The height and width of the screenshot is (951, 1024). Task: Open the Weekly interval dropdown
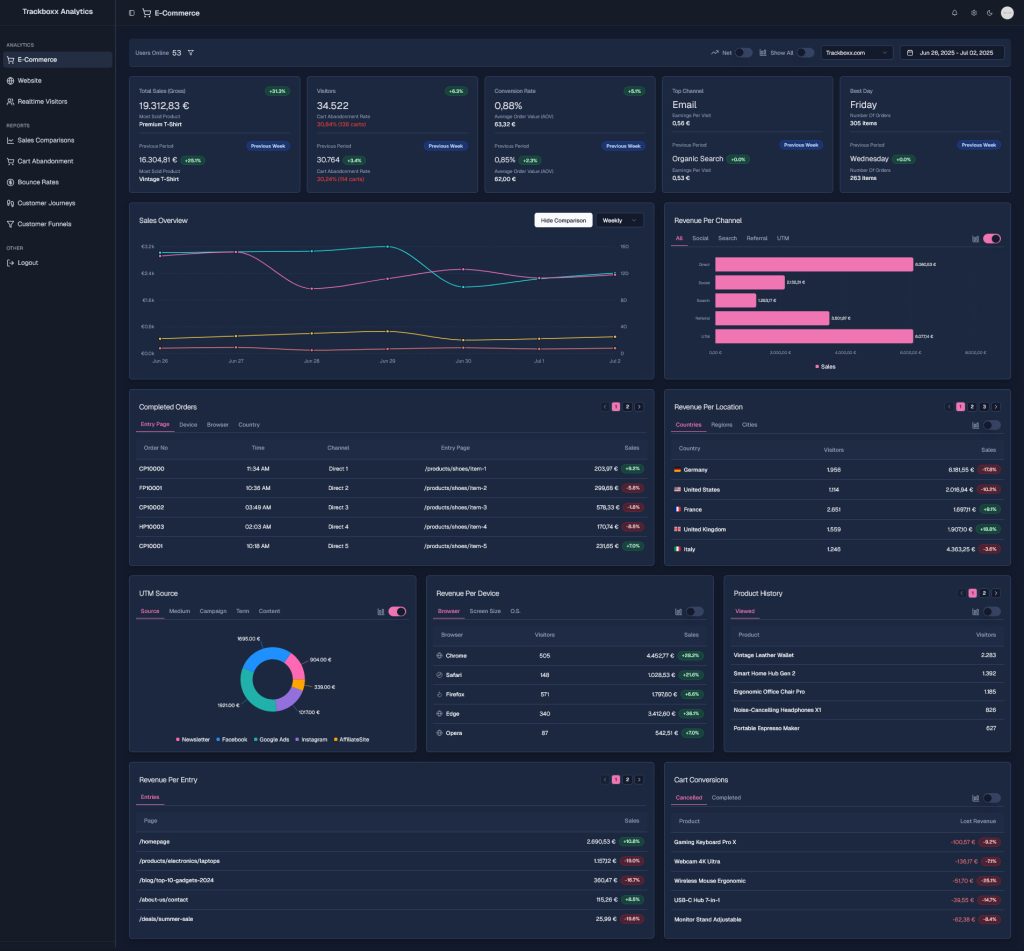click(x=620, y=220)
